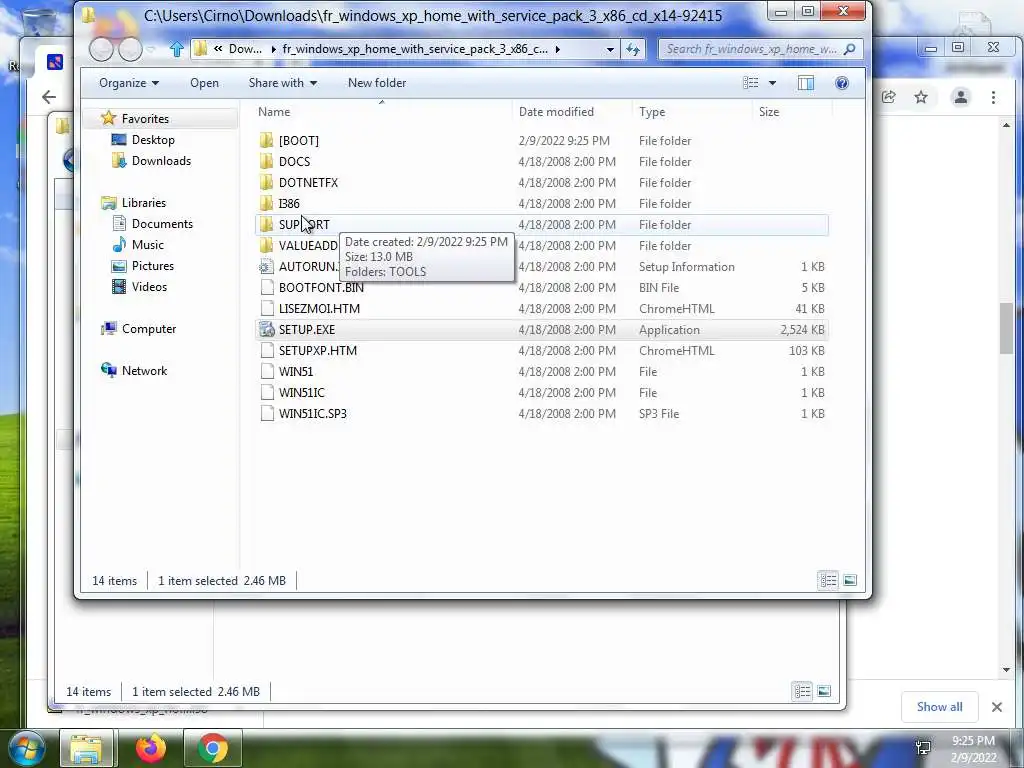Launch Firefox from the taskbar
The image size is (1024, 768).
pos(151,748)
